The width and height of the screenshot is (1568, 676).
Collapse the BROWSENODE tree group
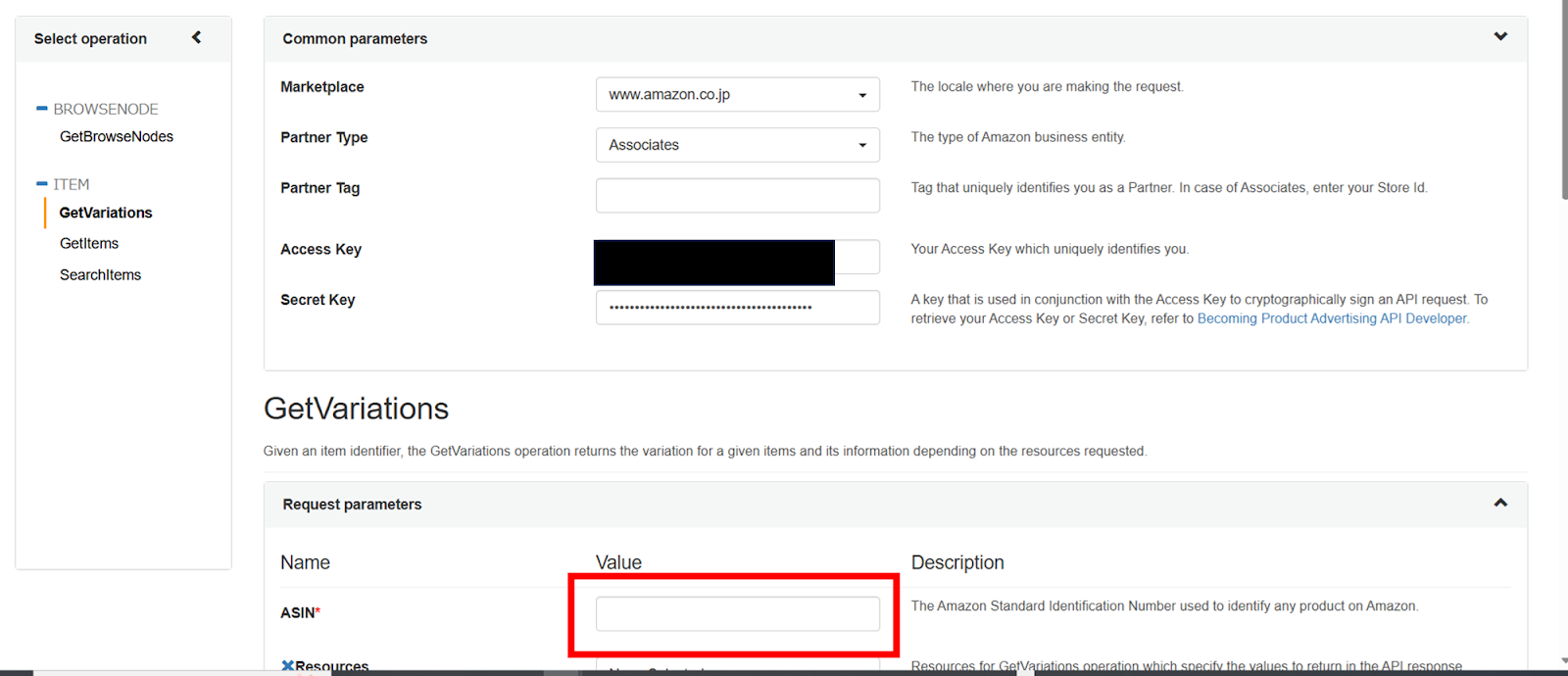tap(42, 109)
